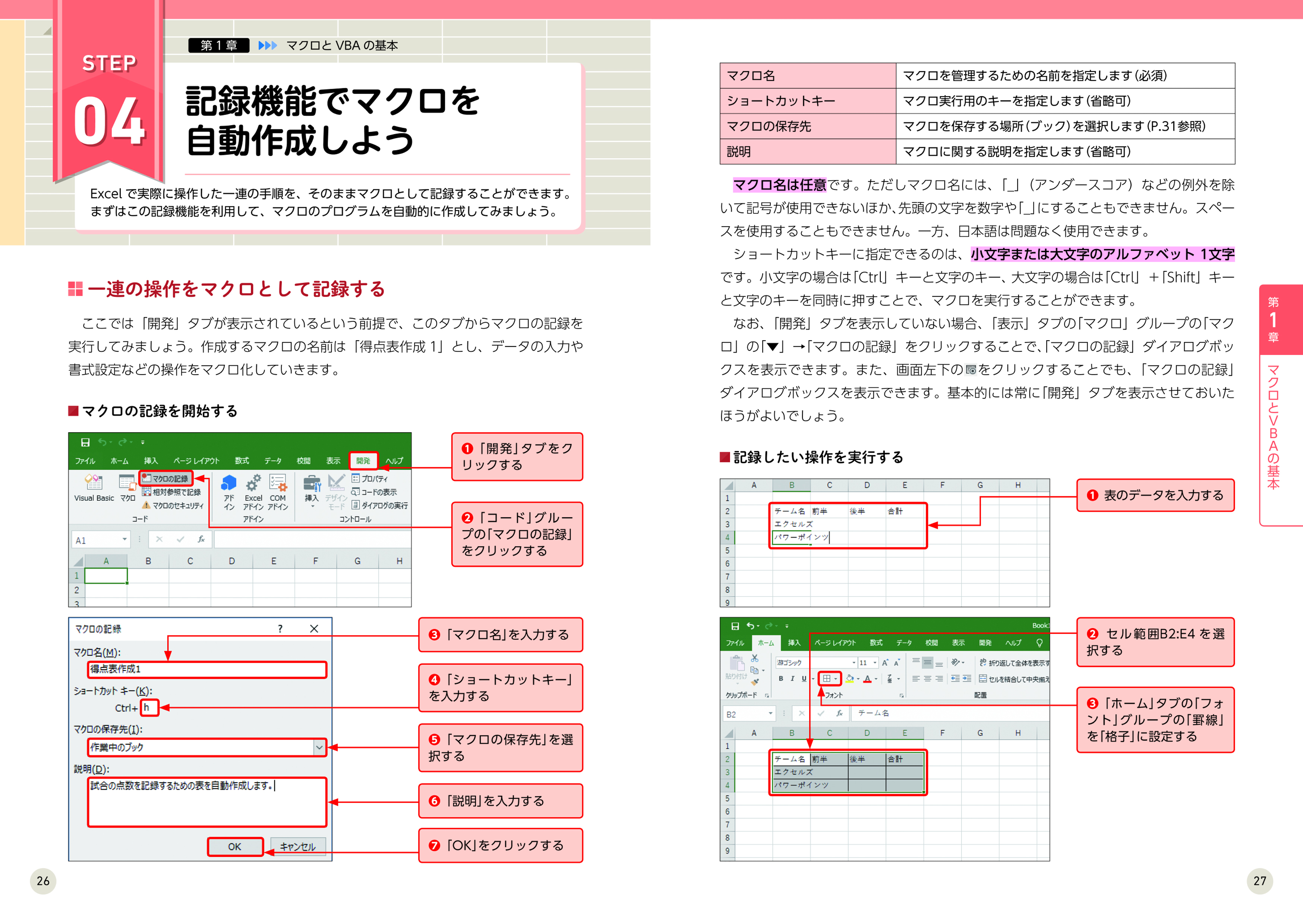The image size is (1303, 924).
Task: Click the Copy icon in Clipboard group
Action: click(x=754, y=670)
